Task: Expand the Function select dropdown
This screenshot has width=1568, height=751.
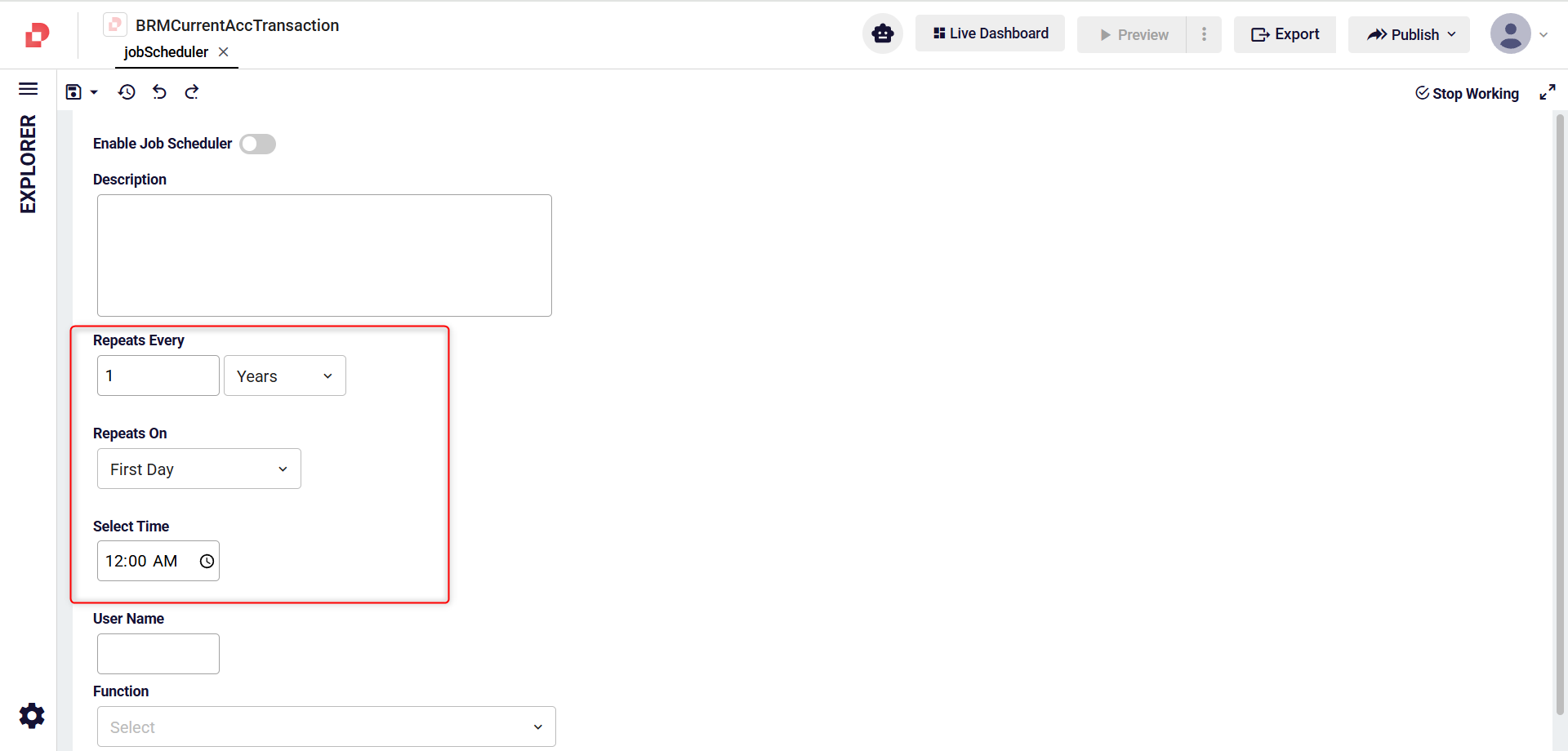Action: [x=326, y=727]
